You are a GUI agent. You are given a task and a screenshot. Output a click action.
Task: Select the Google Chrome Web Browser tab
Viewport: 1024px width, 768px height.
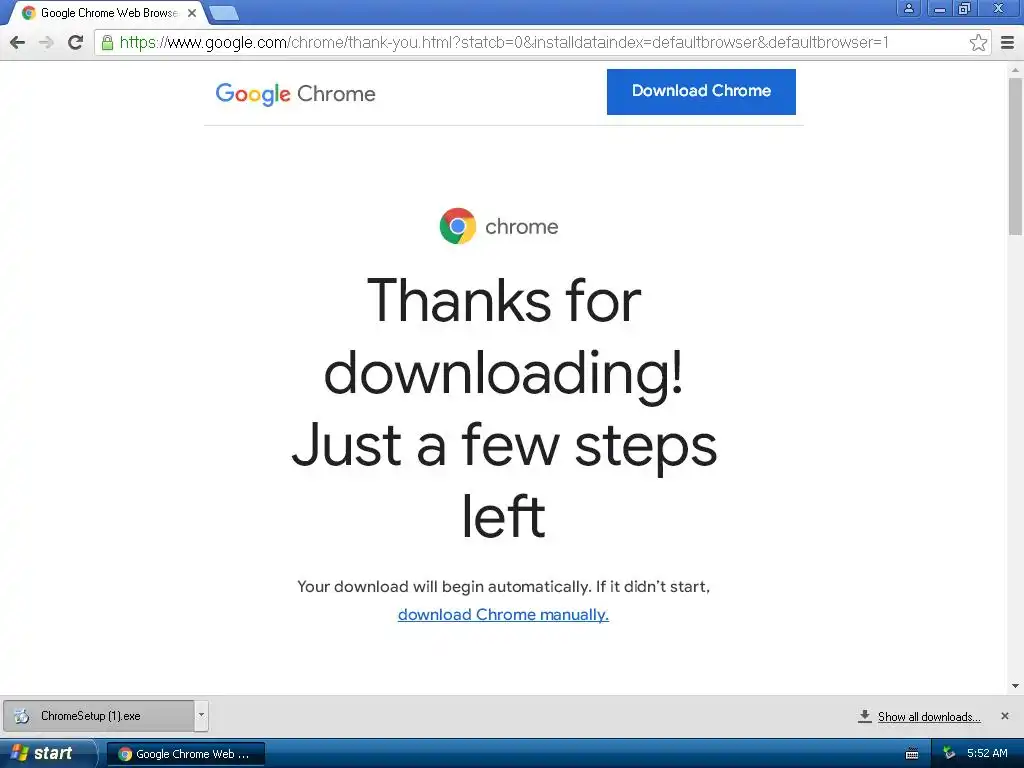[108, 12]
